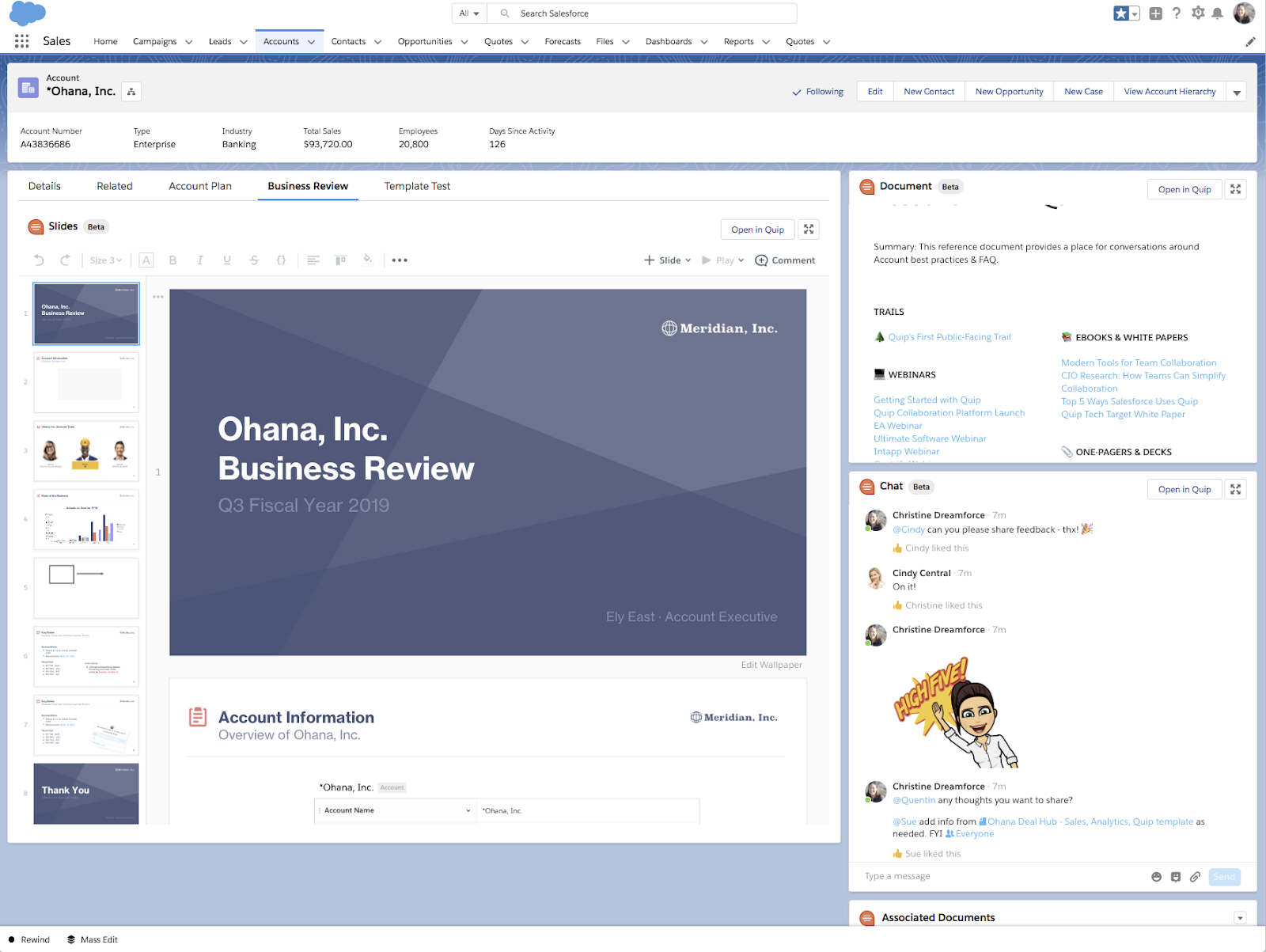The height and width of the screenshot is (952, 1266).
Task: Apply italic formatting in Slides toolbar
Action: pos(200,260)
